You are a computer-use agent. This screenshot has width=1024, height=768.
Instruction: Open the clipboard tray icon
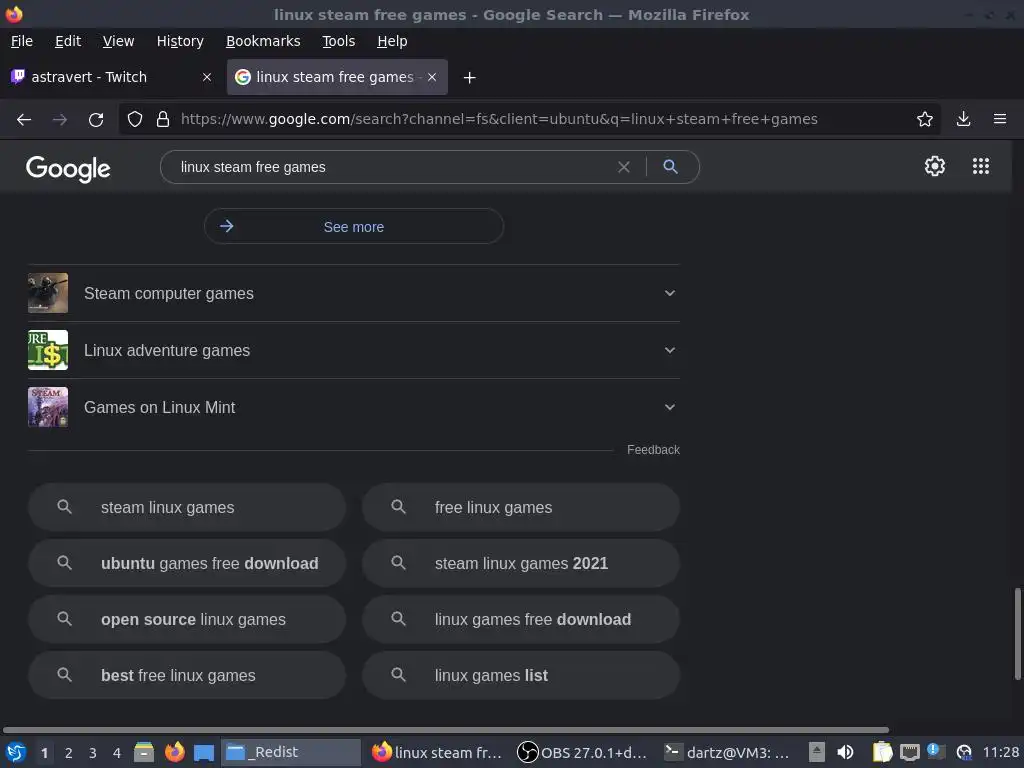click(x=882, y=752)
